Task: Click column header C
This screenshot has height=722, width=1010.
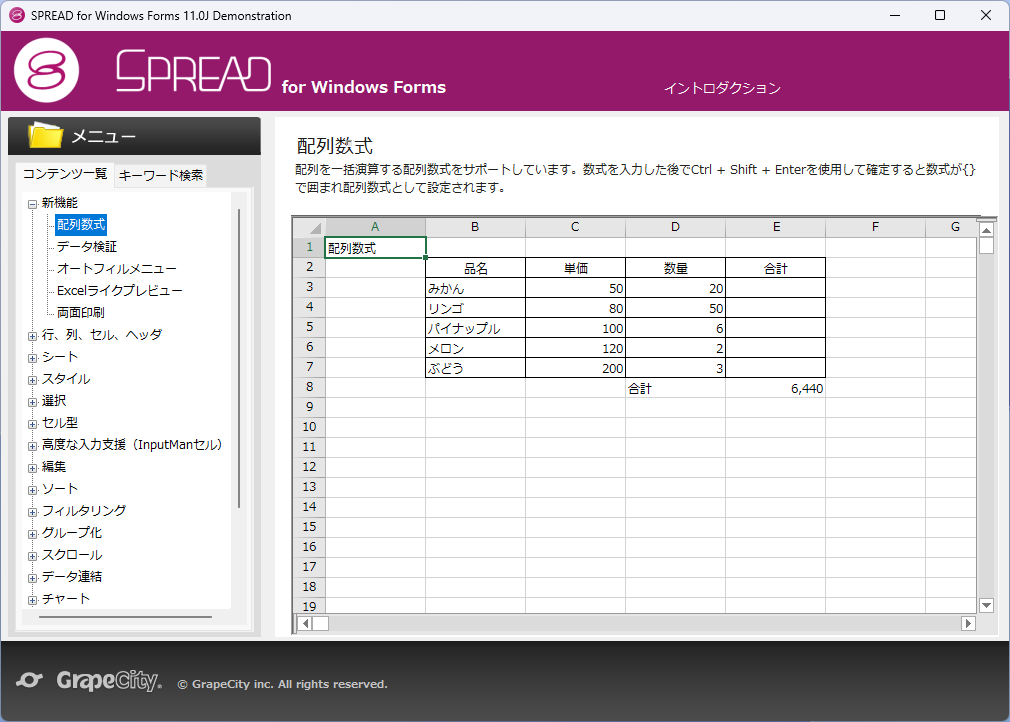Action: point(575,227)
